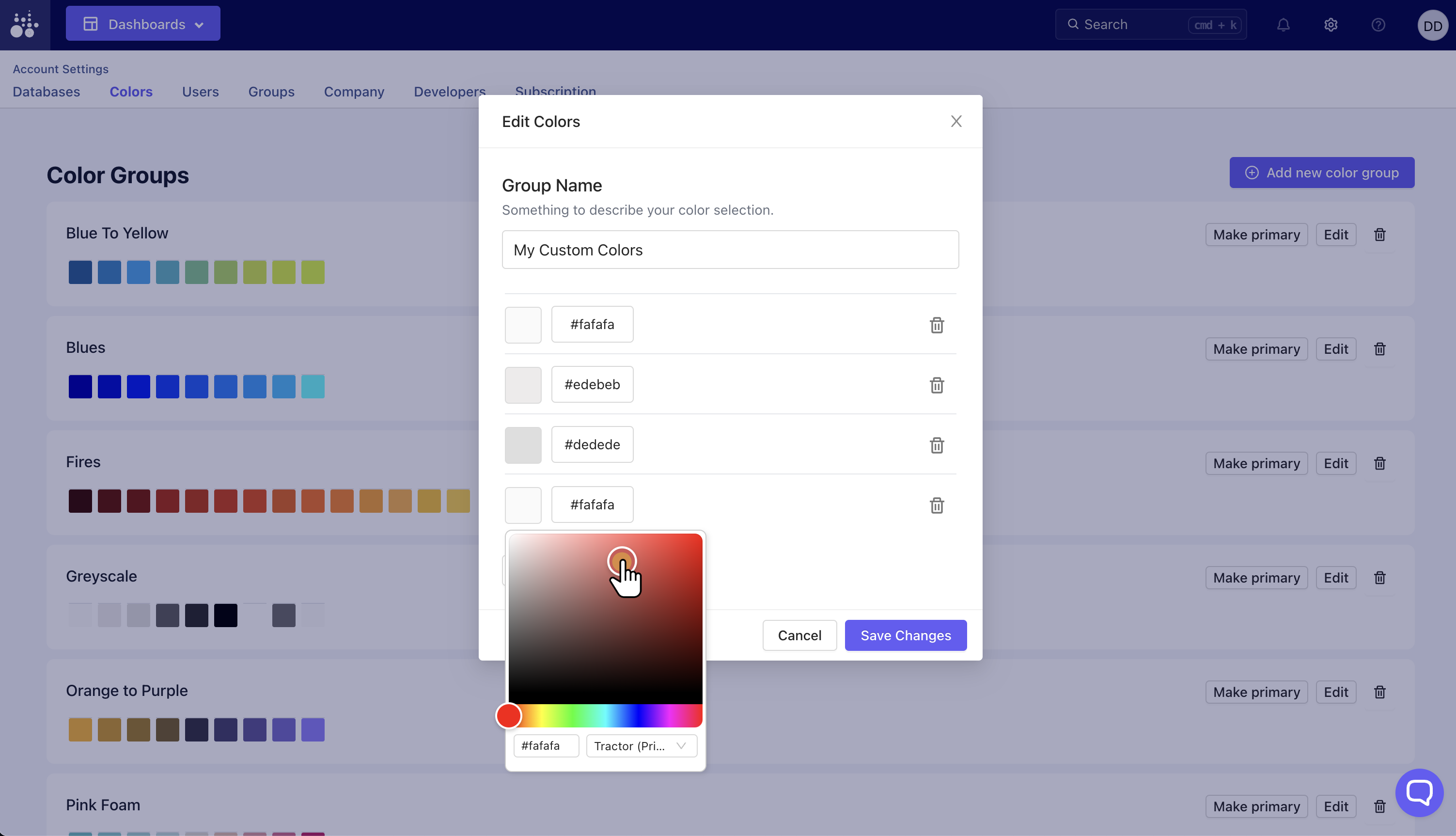The height and width of the screenshot is (836, 1456).
Task: Open the settings gear icon
Action: 1331,25
